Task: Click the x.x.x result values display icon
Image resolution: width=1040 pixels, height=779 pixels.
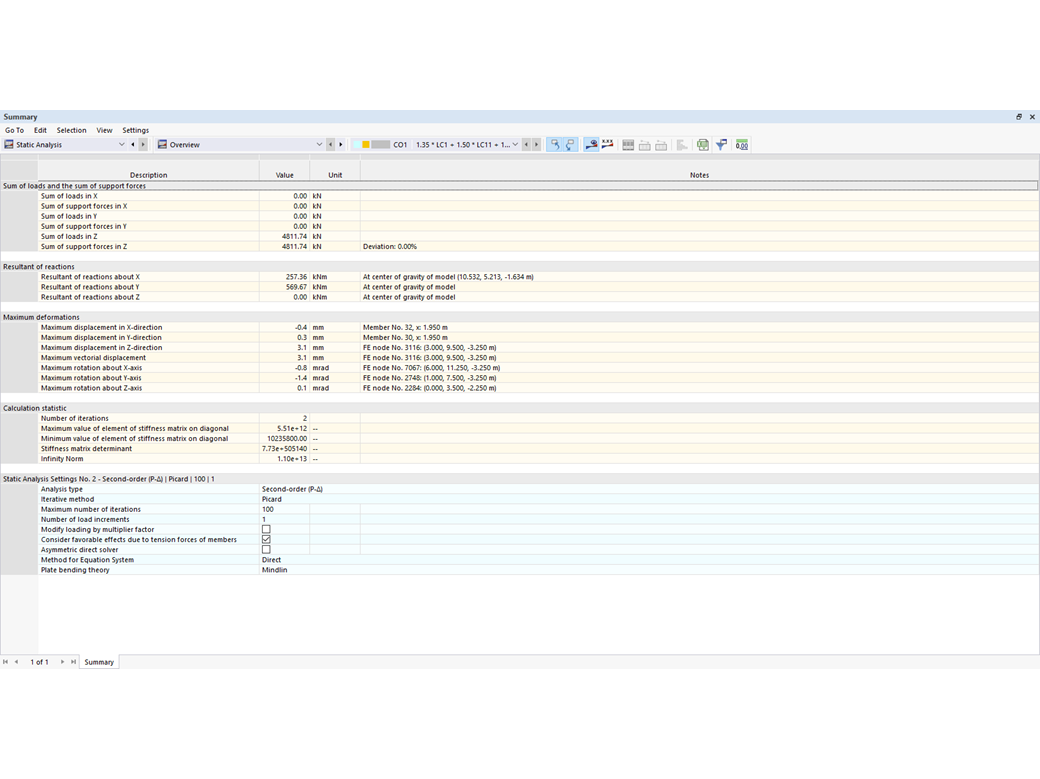Action: point(607,144)
